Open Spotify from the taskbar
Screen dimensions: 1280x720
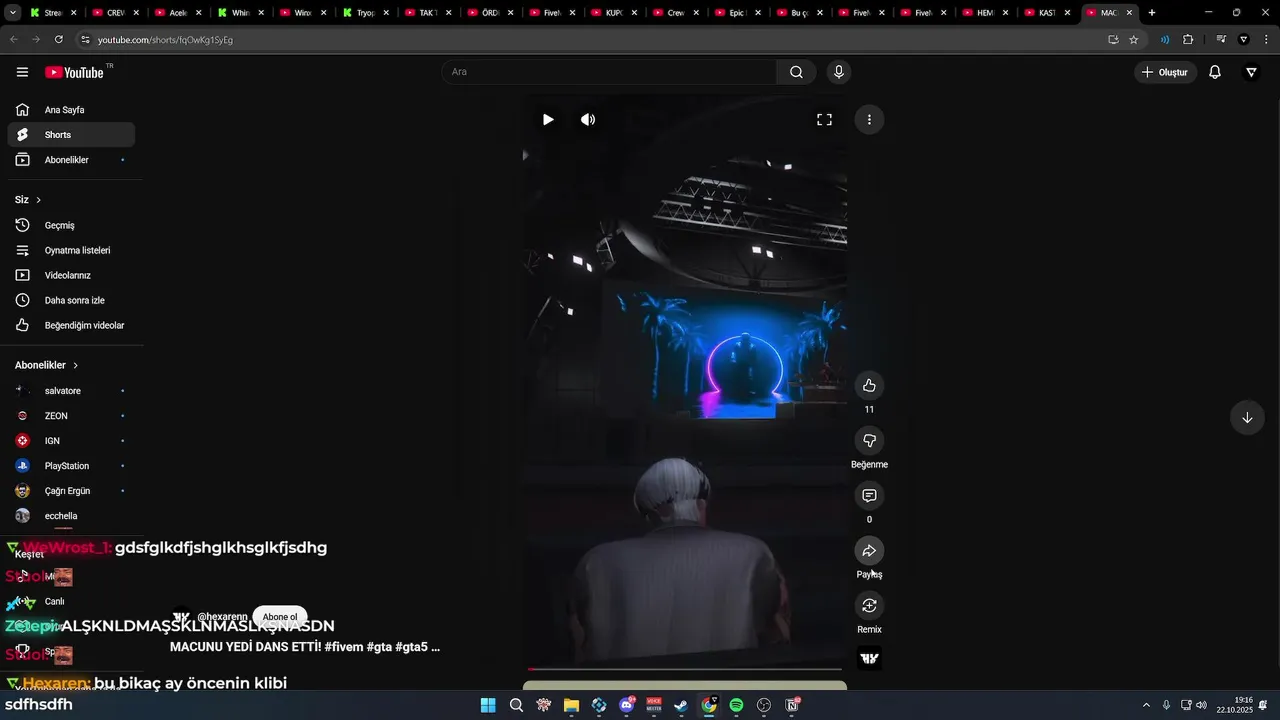pyautogui.click(x=736, y=705)
